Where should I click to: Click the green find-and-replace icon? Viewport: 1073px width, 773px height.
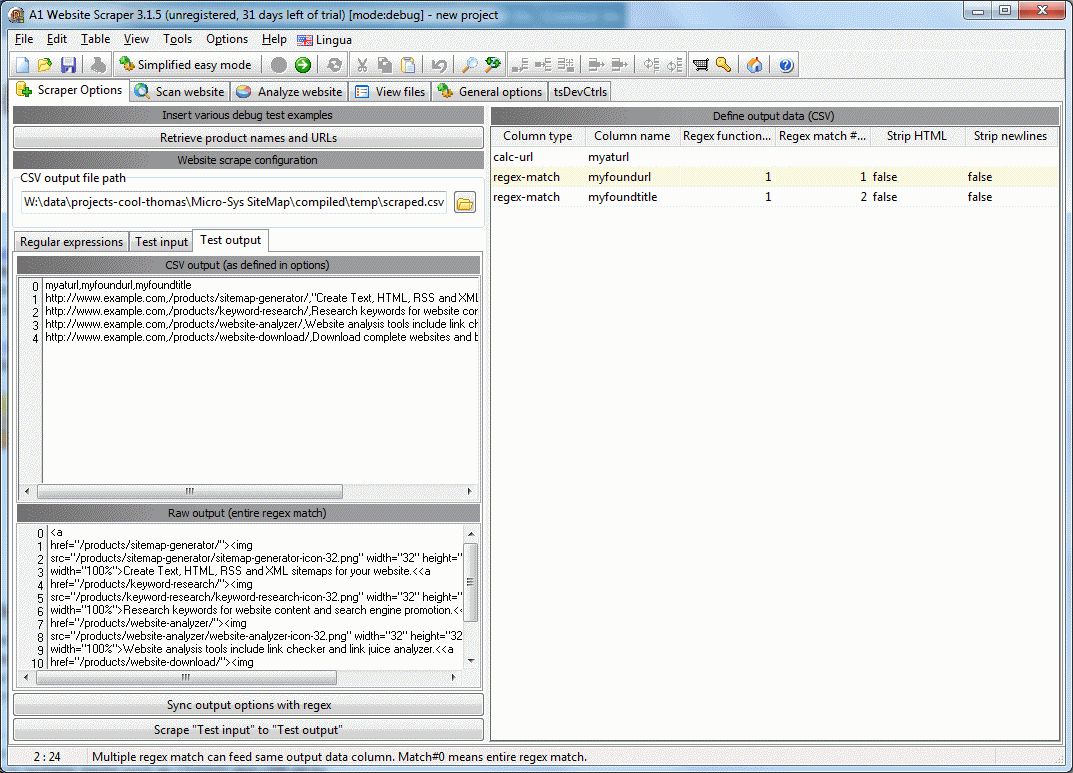[x=493, y=65]
